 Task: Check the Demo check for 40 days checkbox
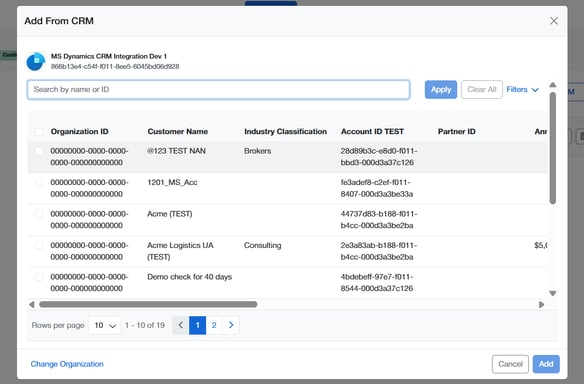click(x=39, y=277)
